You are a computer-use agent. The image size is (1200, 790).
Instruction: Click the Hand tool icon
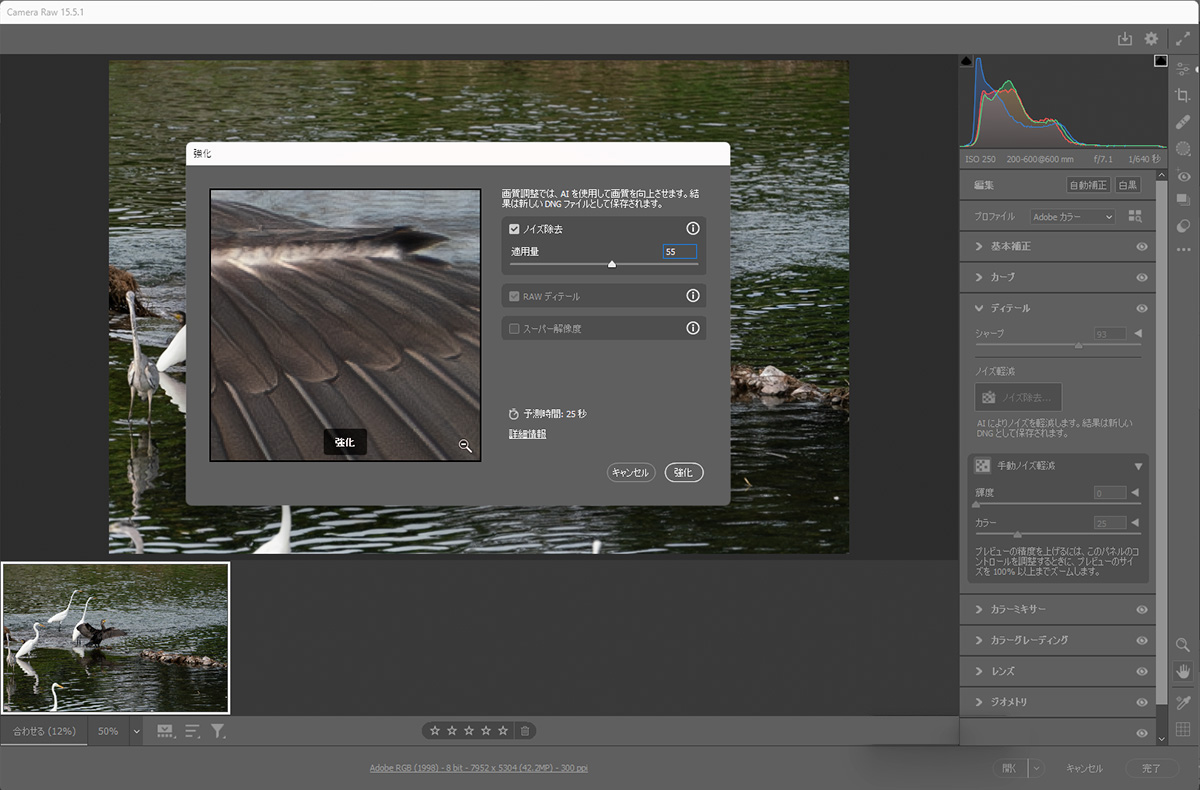pos(1183,672)
